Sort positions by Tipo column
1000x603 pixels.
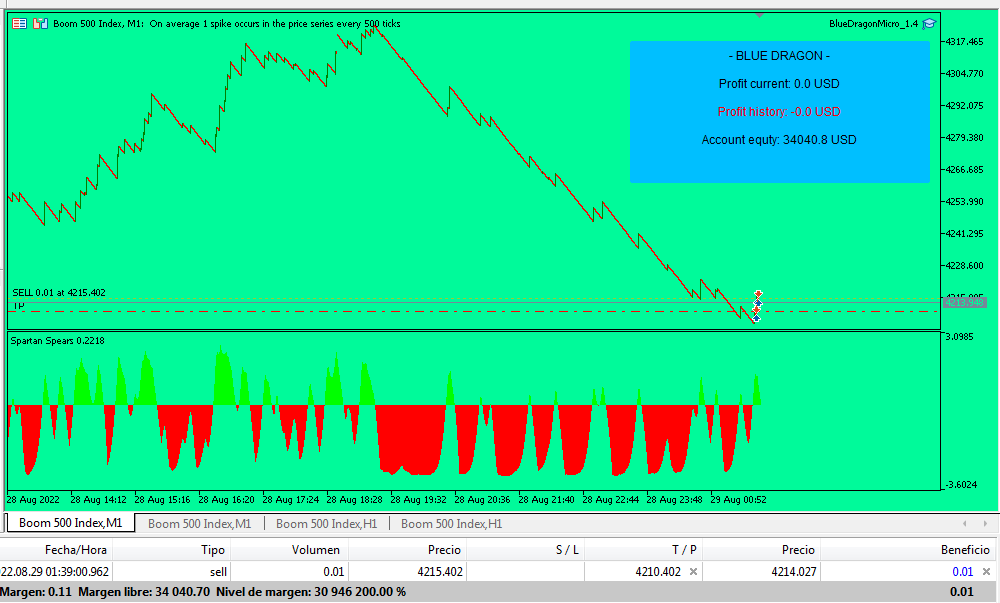point(171,549)
